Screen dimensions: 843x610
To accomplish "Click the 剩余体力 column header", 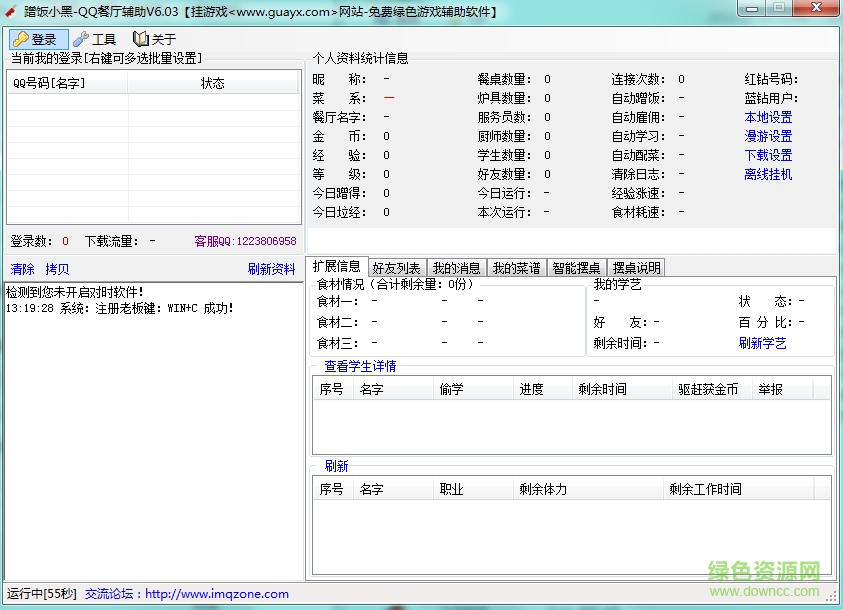I will point(543,489).
